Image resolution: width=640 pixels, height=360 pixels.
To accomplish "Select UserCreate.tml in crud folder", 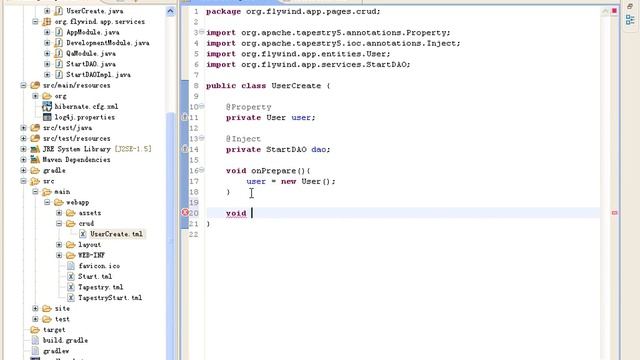I will tap(116, 234).
